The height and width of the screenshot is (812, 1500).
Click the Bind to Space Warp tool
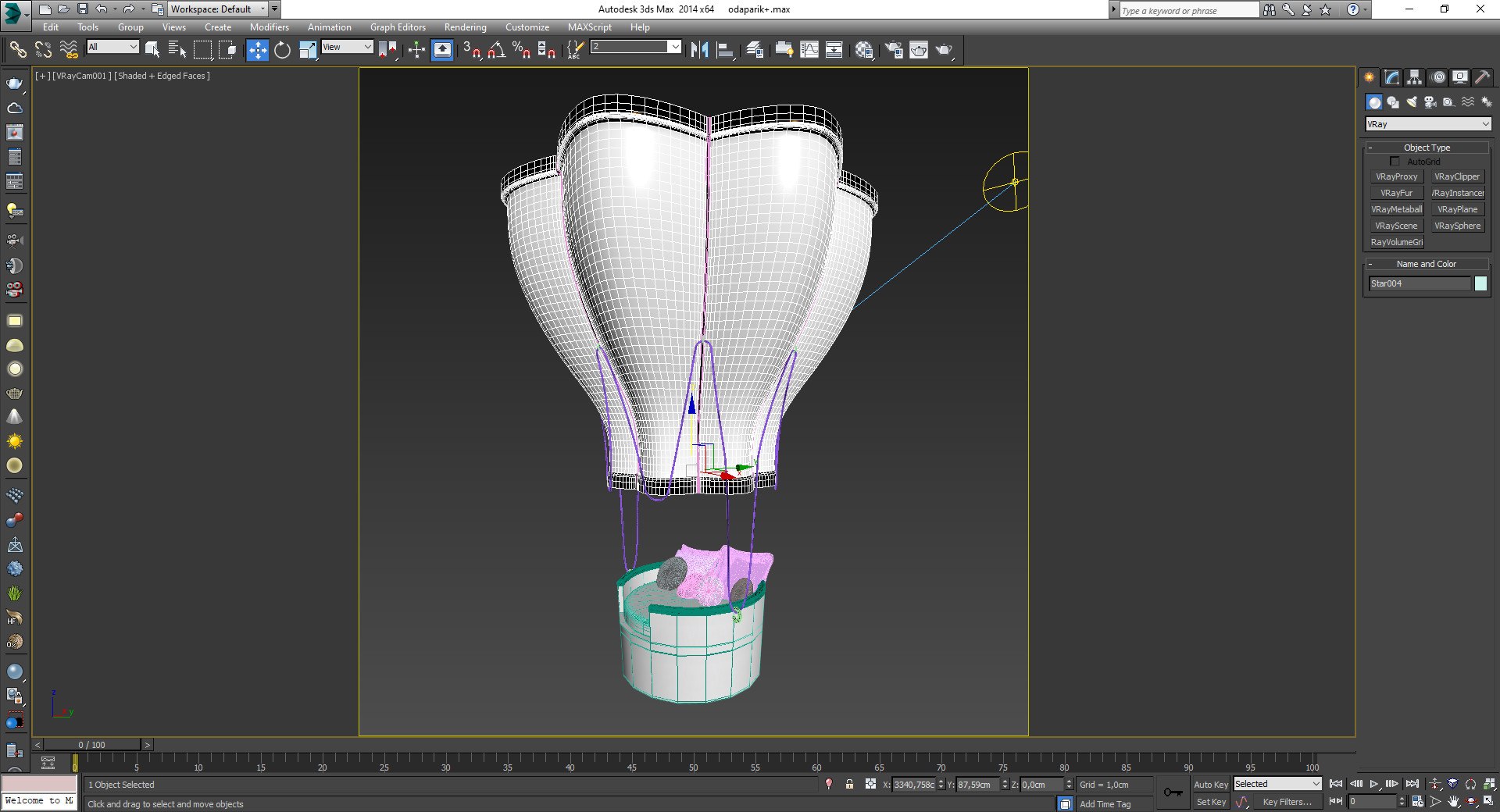69,50
